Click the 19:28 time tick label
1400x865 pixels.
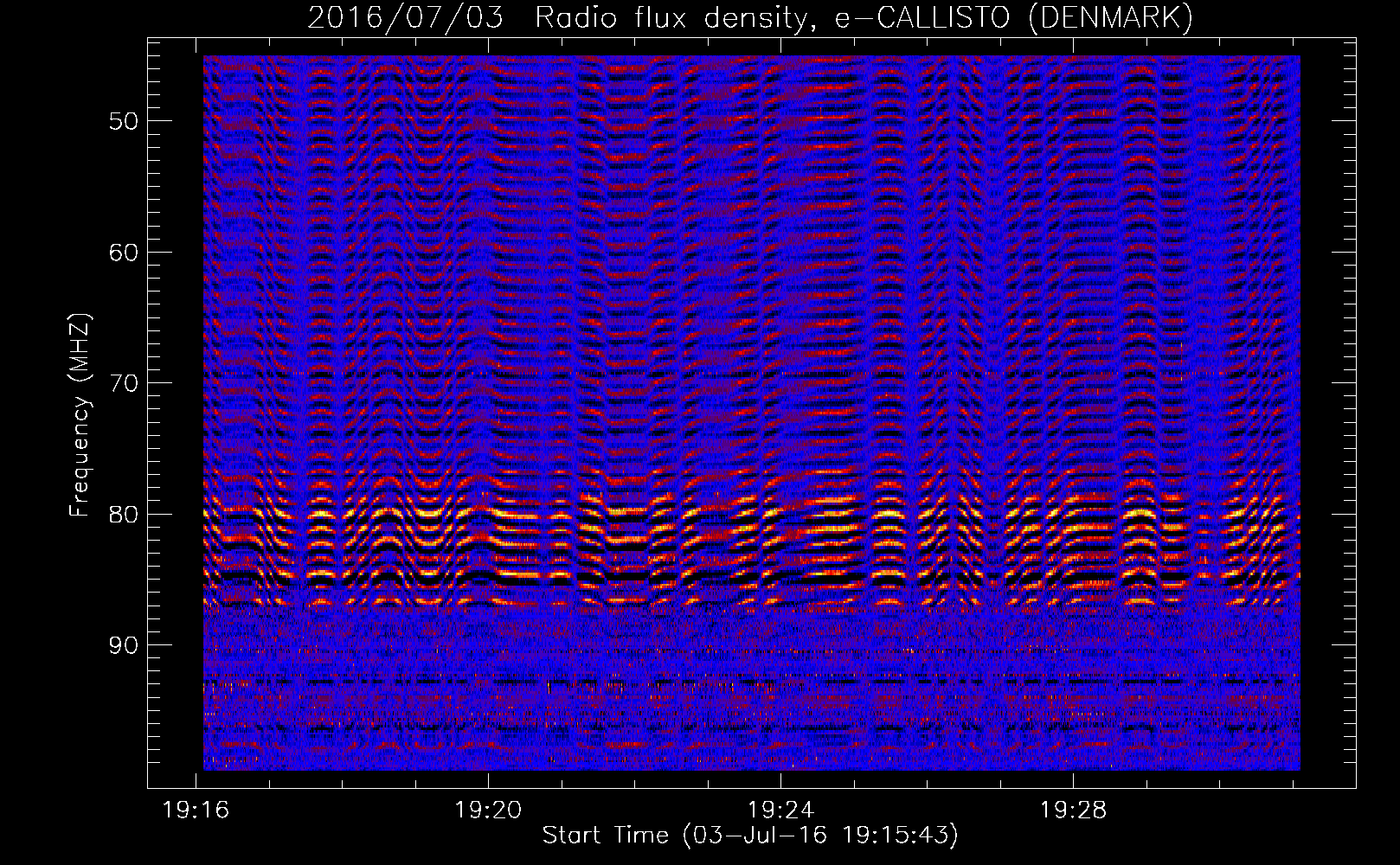point(1074,811)
